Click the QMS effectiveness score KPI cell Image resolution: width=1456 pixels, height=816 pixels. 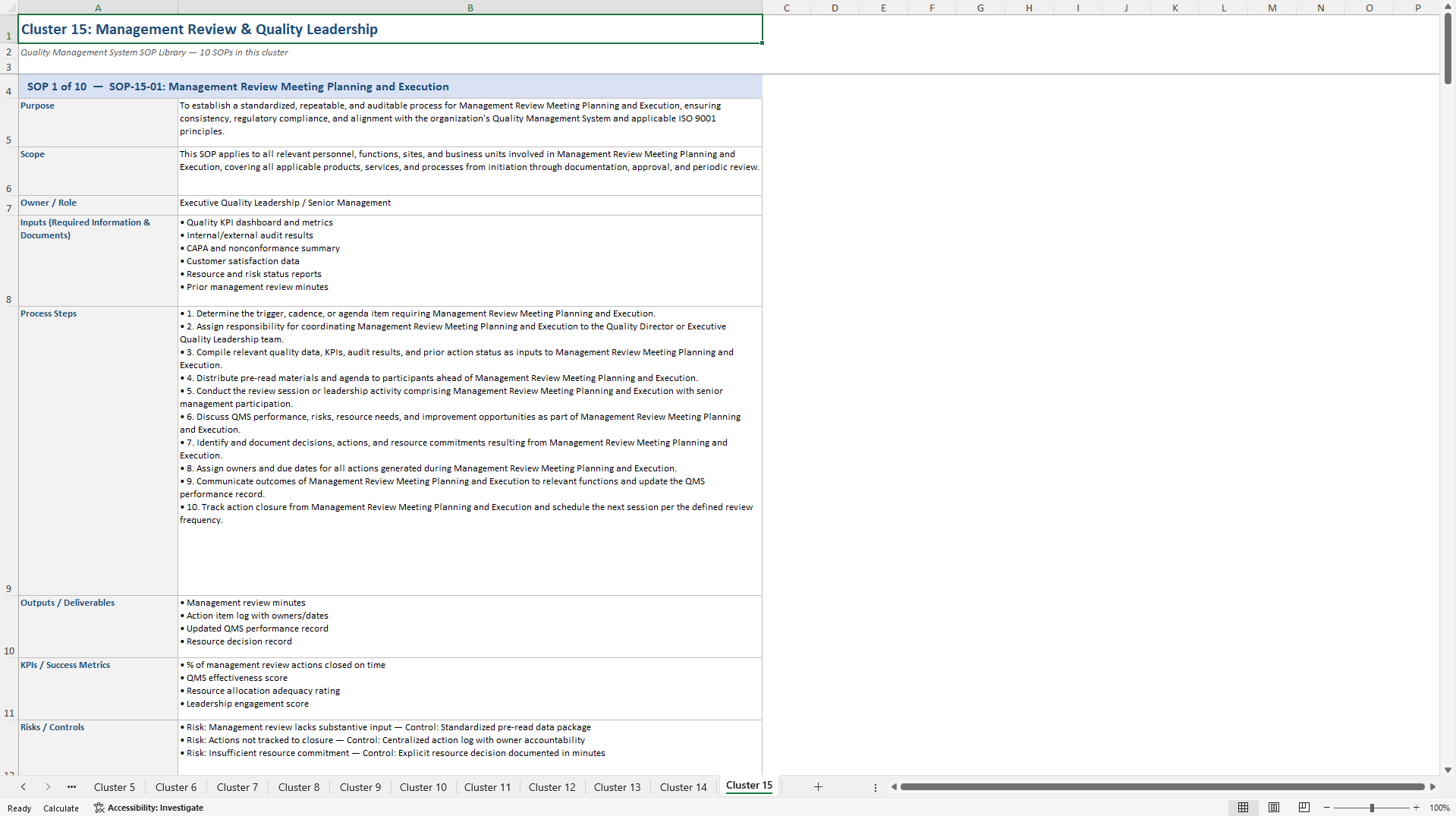(470, 689)
